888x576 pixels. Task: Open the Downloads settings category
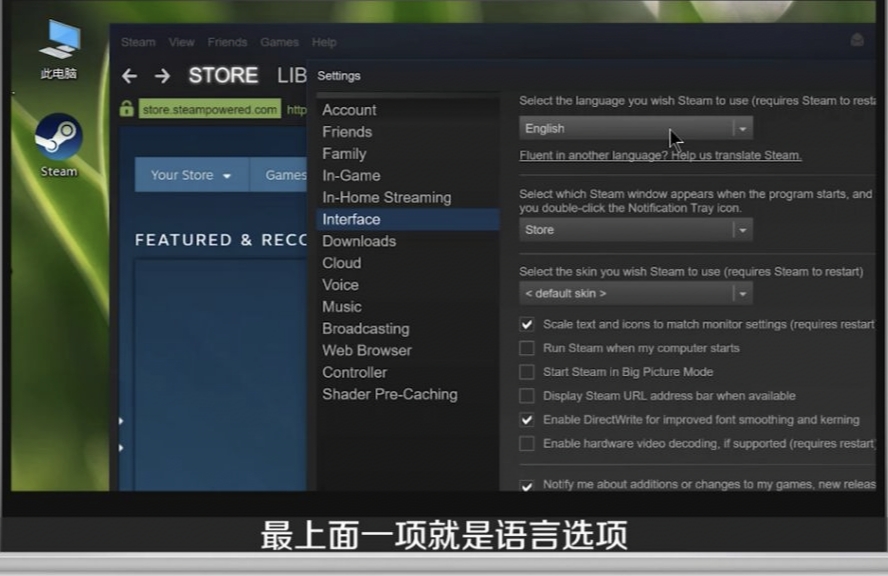408,241
